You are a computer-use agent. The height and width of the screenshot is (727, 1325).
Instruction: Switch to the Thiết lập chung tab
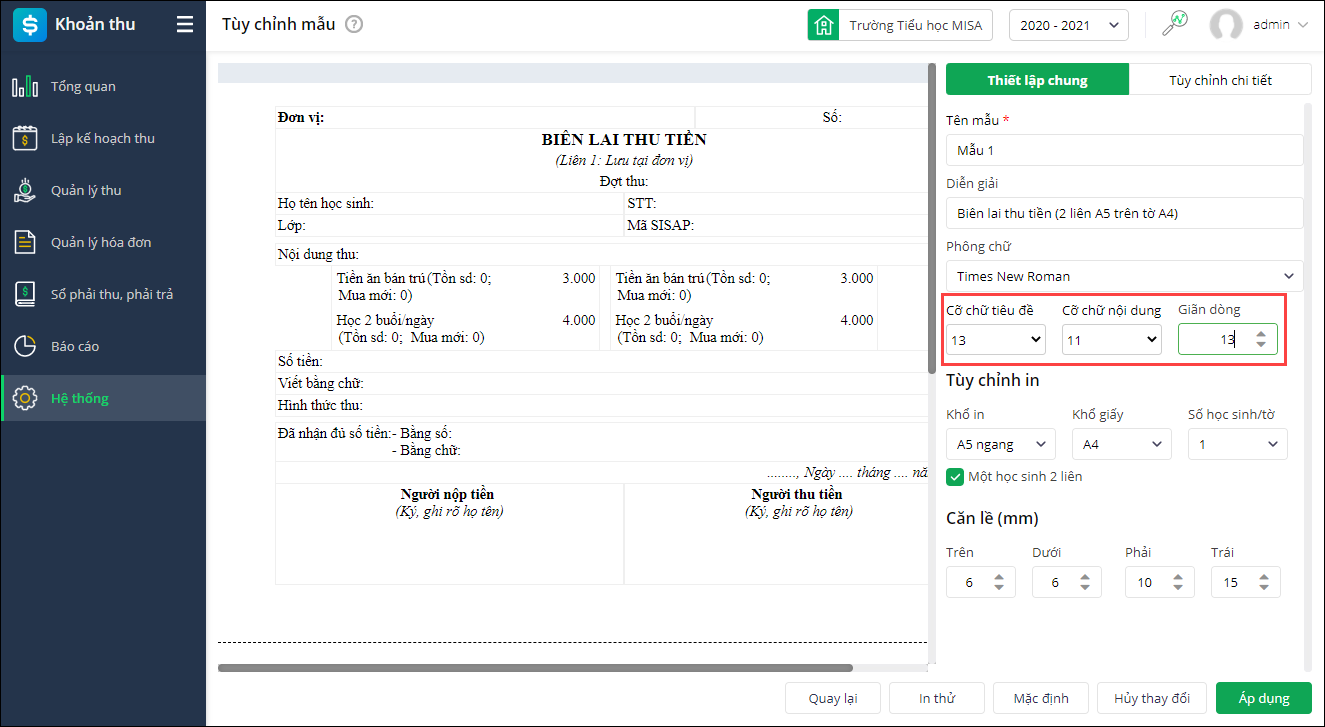coord(1037,80)
